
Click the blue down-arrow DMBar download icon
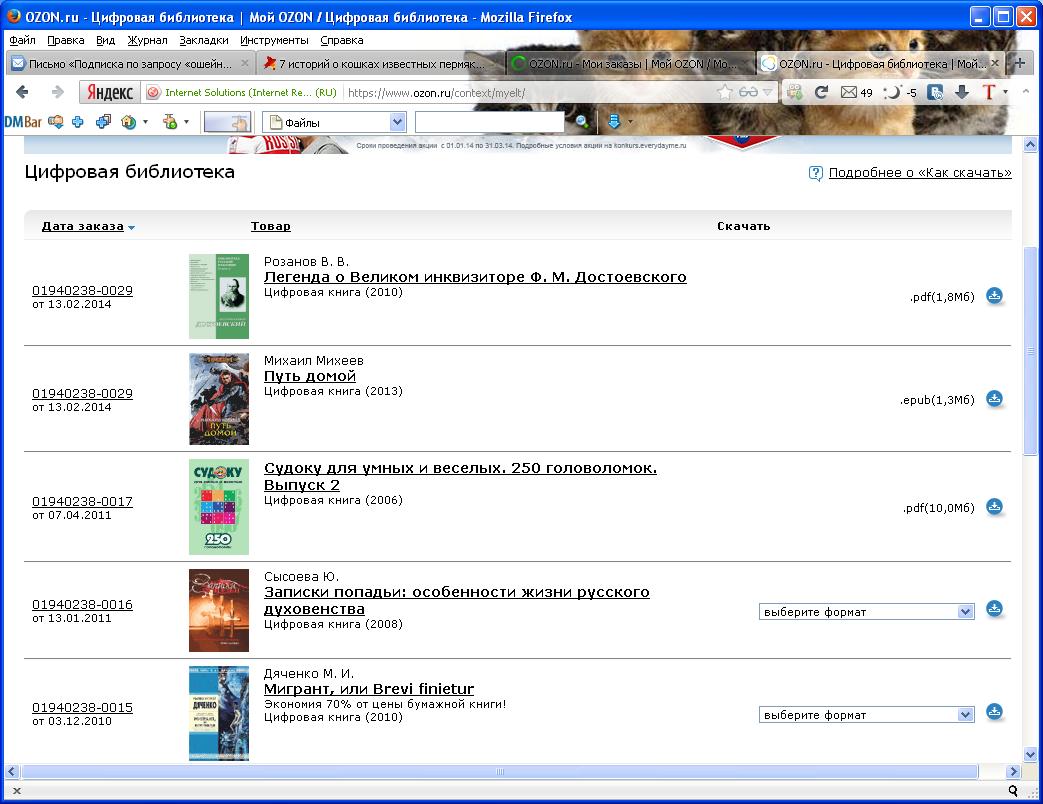(x=614, y=122)
